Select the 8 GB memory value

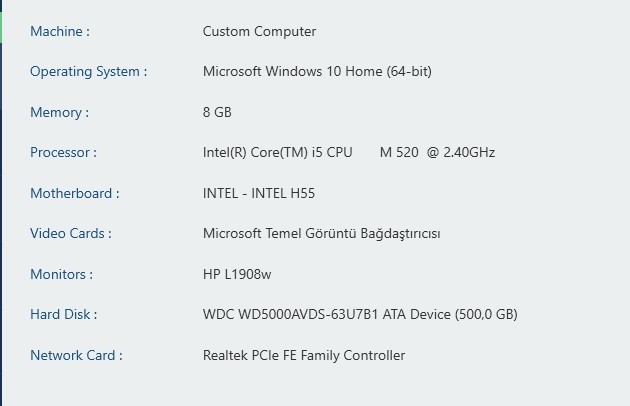coord(217,113)
